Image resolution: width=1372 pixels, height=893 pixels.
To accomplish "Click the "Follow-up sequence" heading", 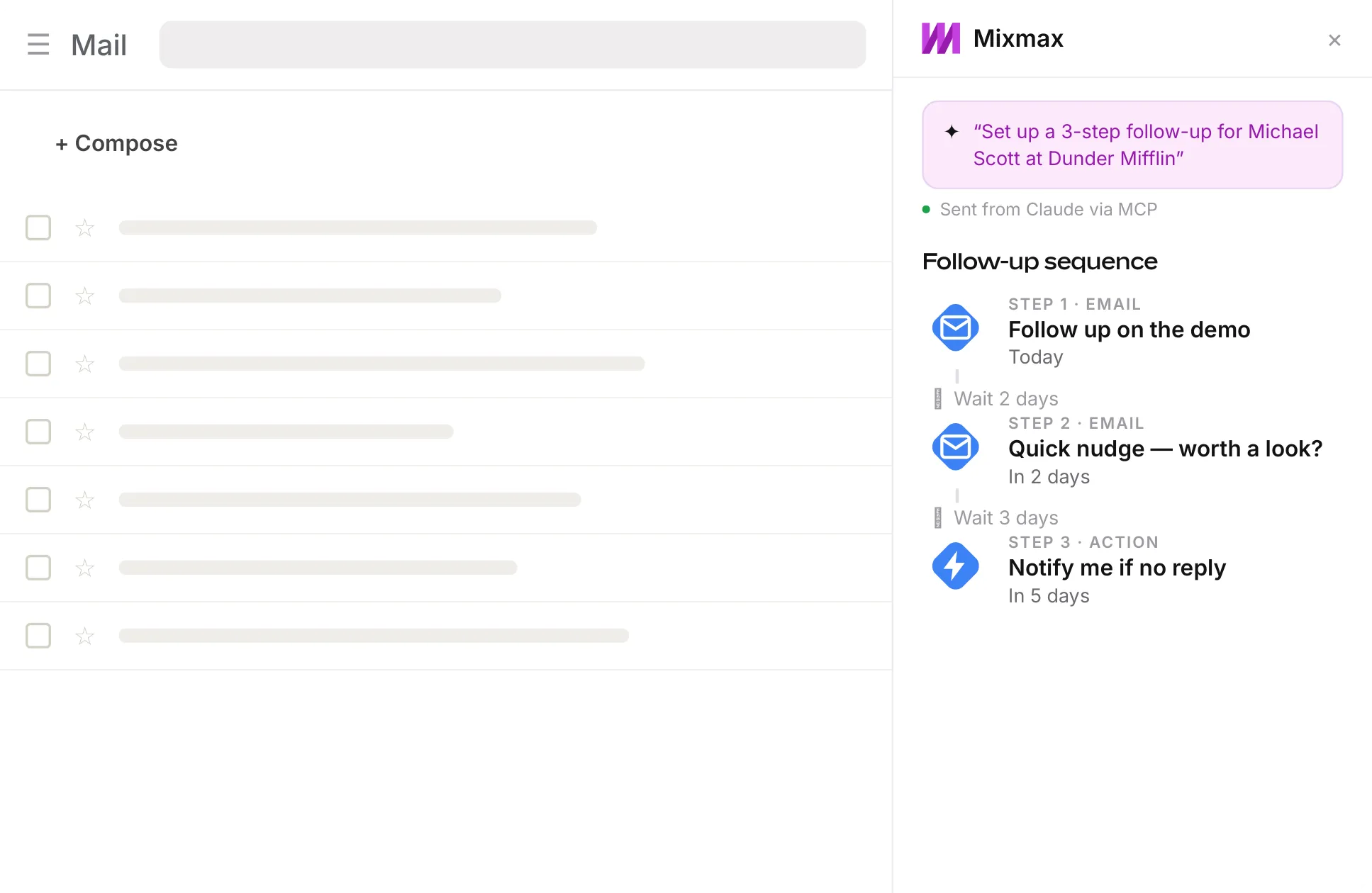I will tap(1039, 262).
